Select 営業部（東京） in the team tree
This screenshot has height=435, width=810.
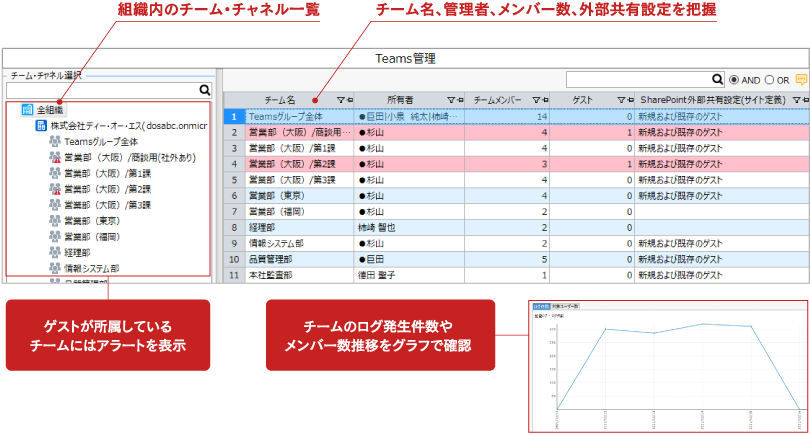tap(92, 221)
